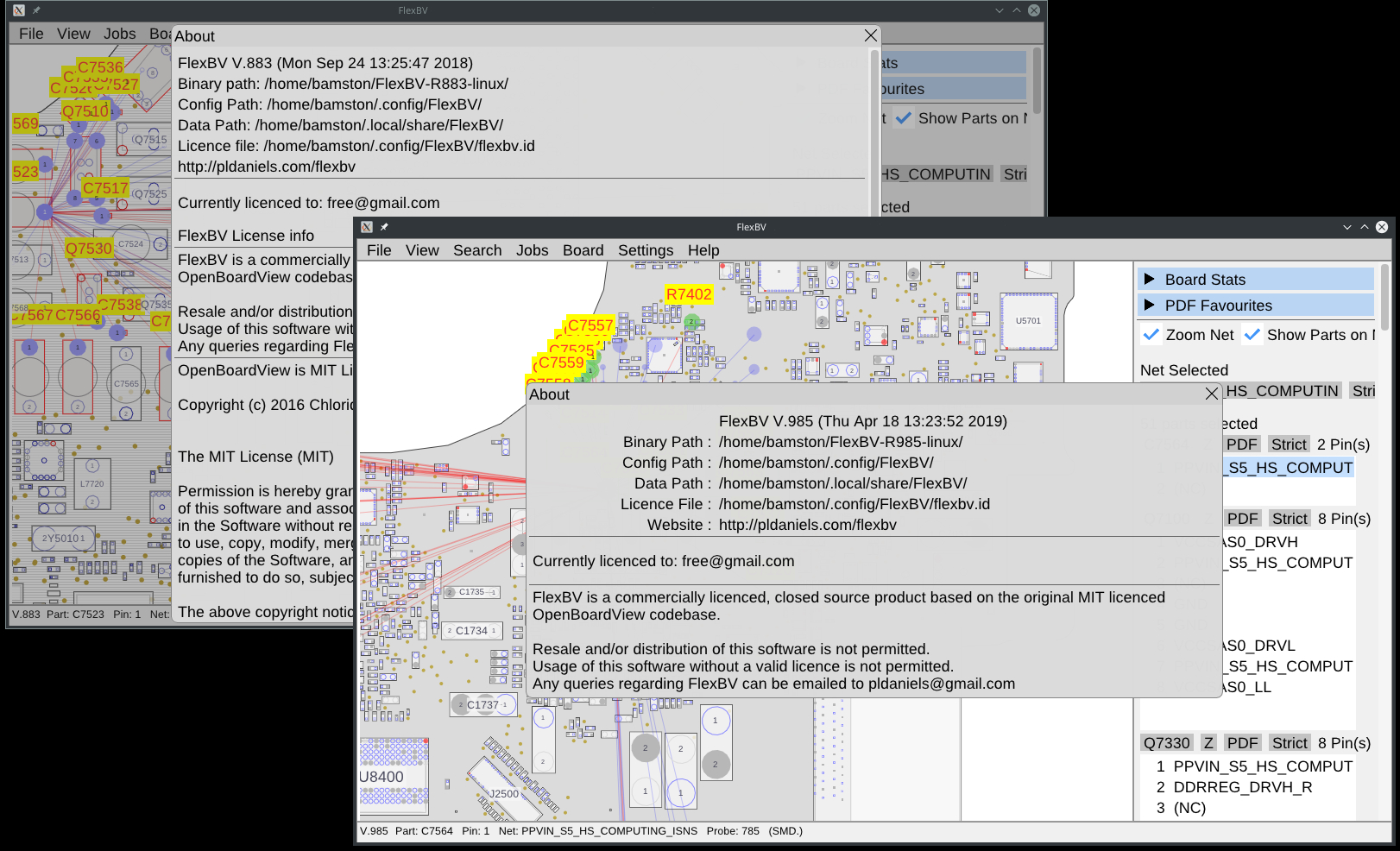Click capacitor C1737 on the board
This screenshot has width=1400, height=851.
pyautogui.click(x=482, y=705)
